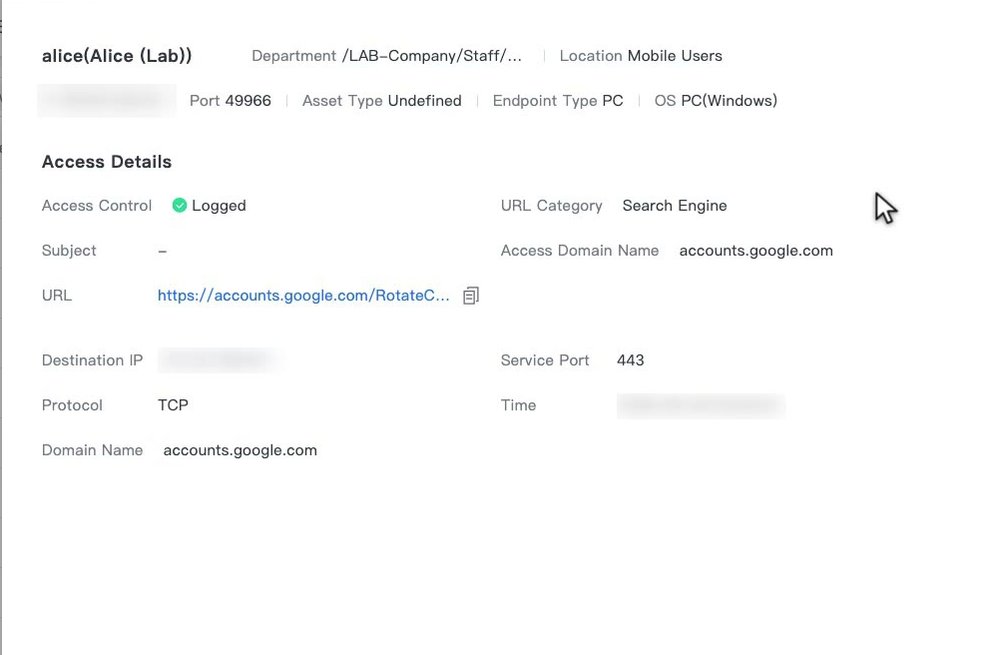
Task: Click the Asset Type value Undefined
Action: tap(425, 101)
